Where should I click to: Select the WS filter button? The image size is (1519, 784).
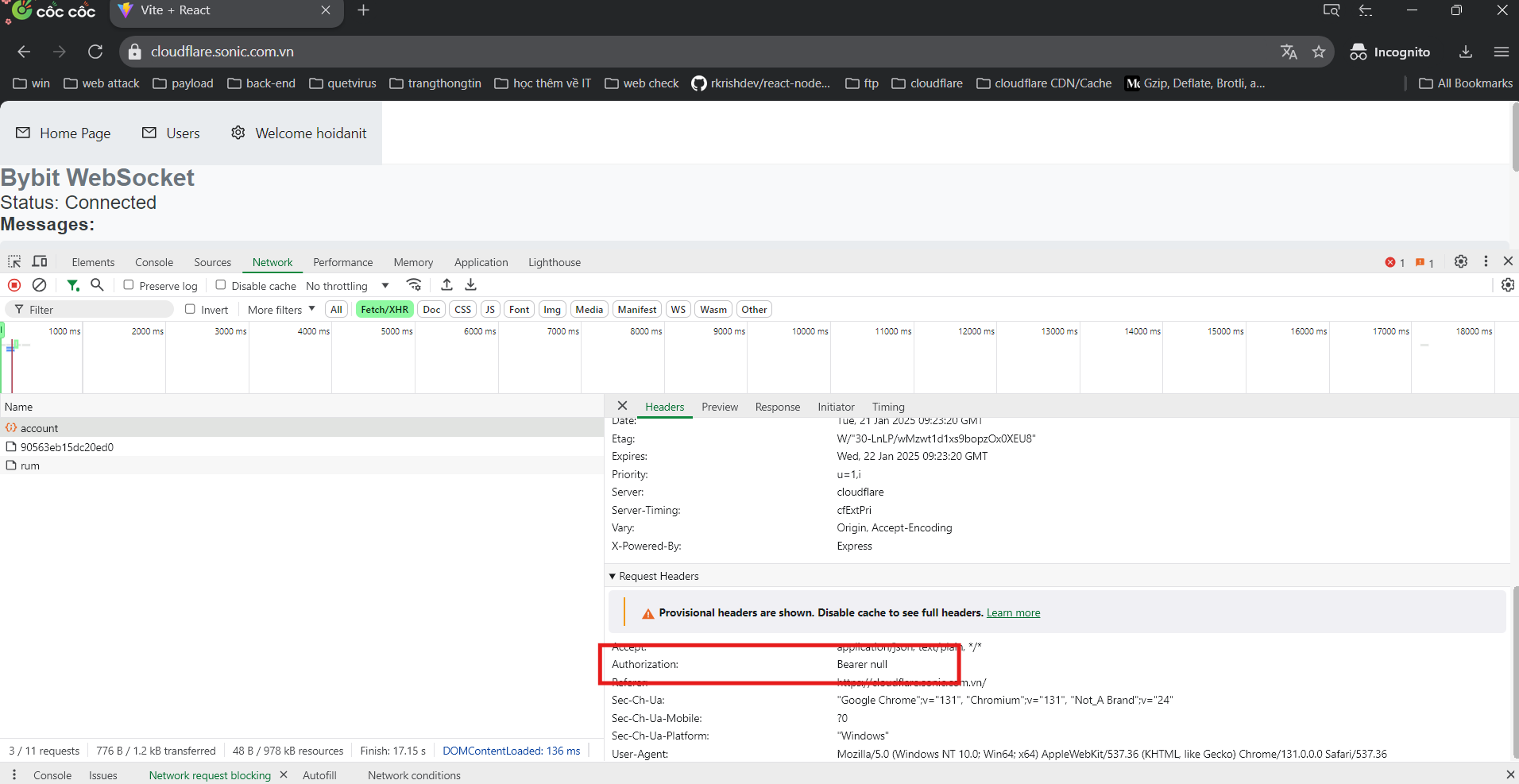(678, 310)
